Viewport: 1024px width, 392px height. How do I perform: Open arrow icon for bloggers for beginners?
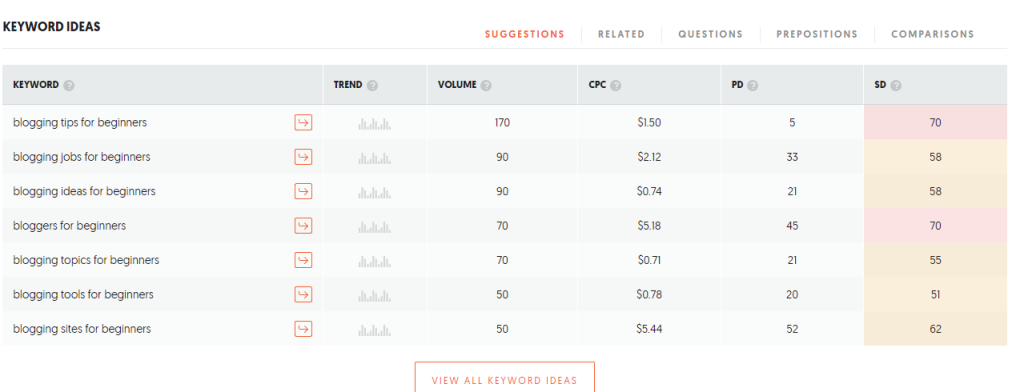303,225
